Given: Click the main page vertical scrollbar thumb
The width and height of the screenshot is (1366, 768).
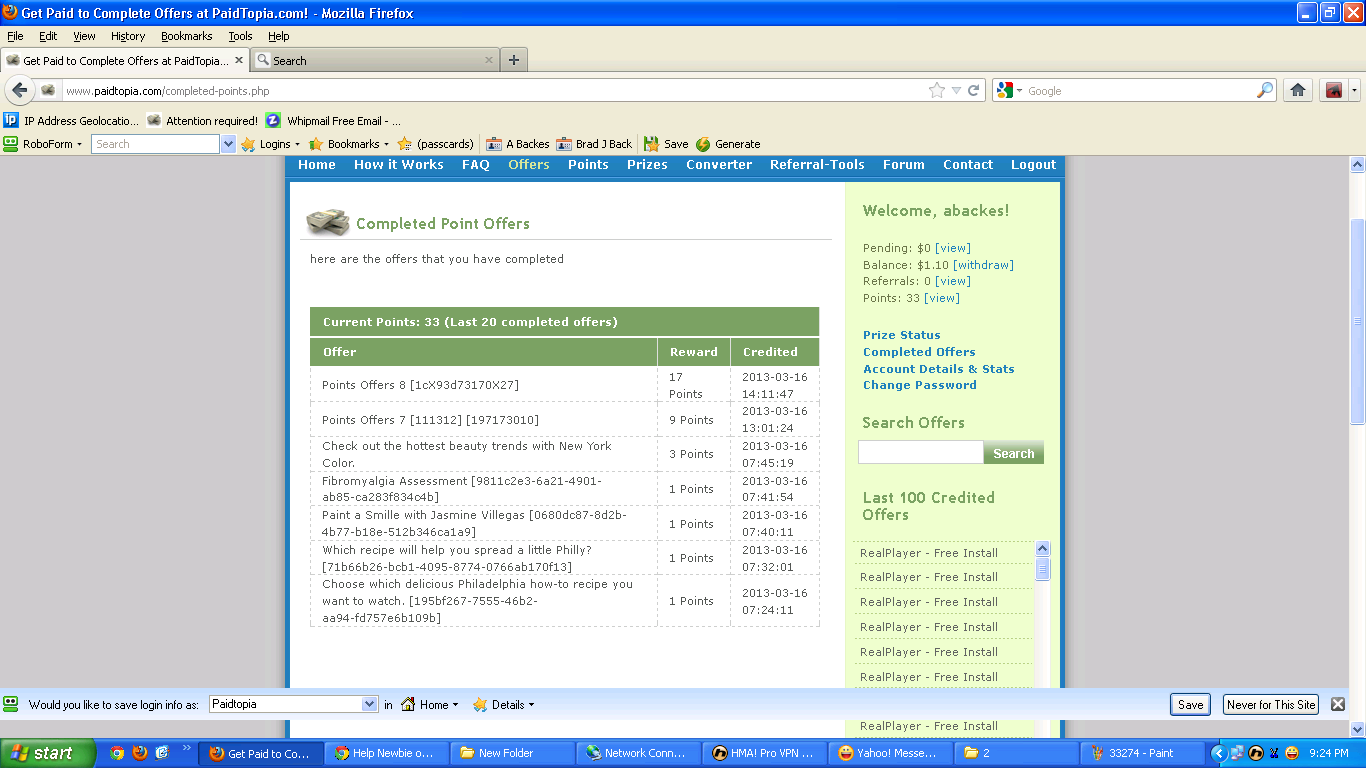Looking at the screenshot, I should (x=1357, y=322).
